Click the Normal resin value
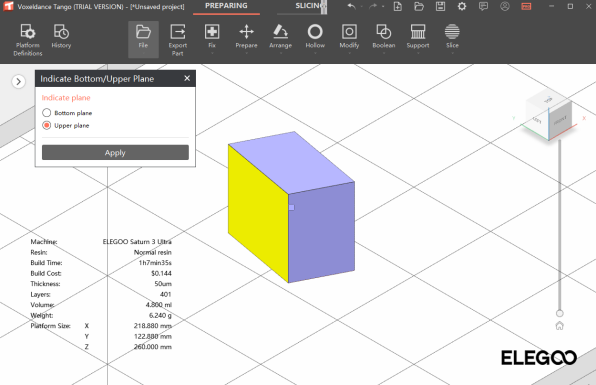Screen dimensions: 596x385 pyautogui.click(x=152, y=252)
